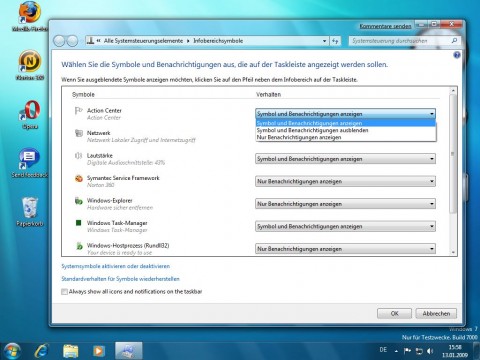480x360 pixels.
Task: Click the scrollbar up arrow
Action: pyautogui.click(x=453, y=91)
